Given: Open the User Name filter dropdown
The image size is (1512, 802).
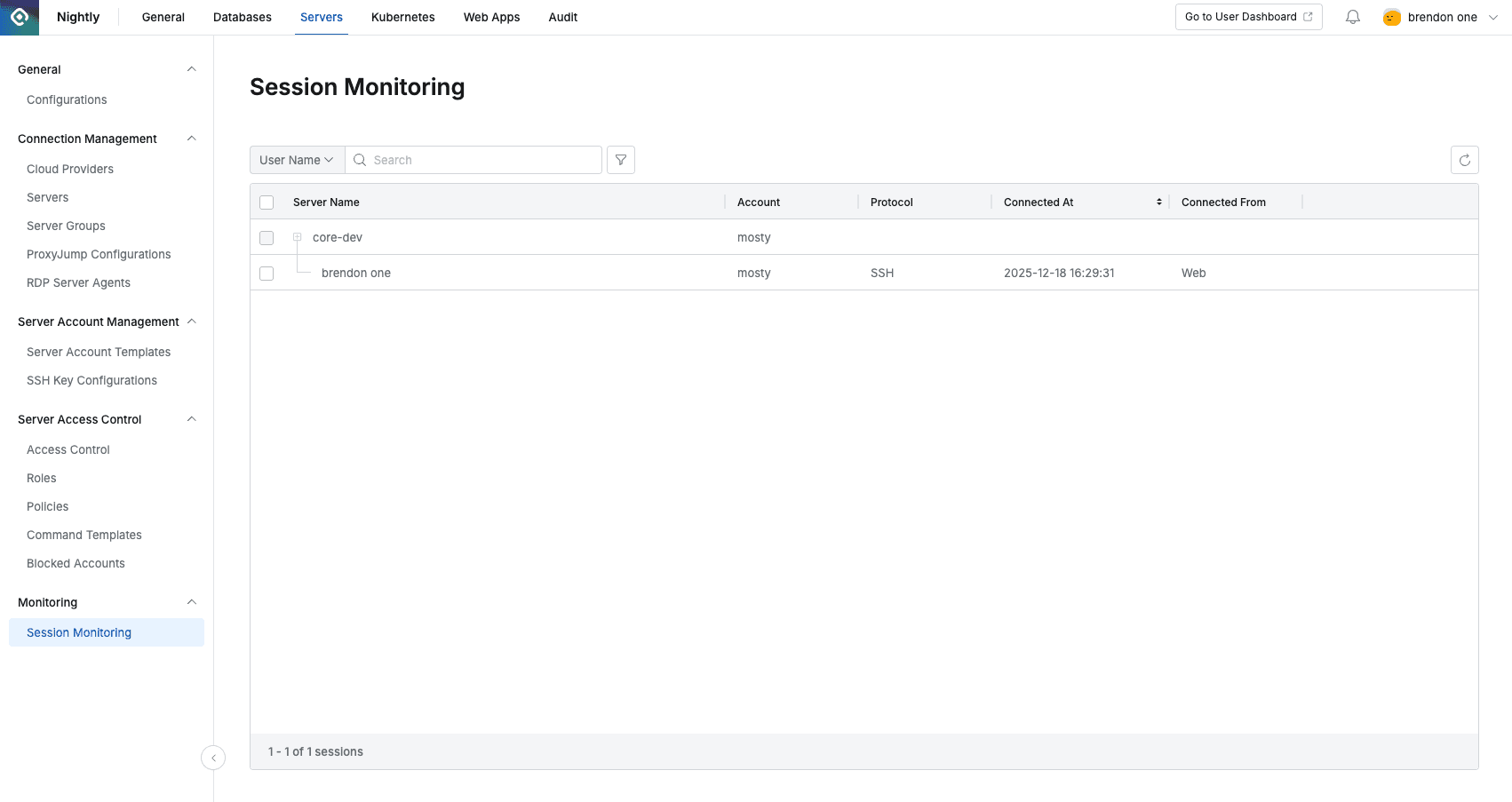Looking at the screenshot, I should 297,160.
